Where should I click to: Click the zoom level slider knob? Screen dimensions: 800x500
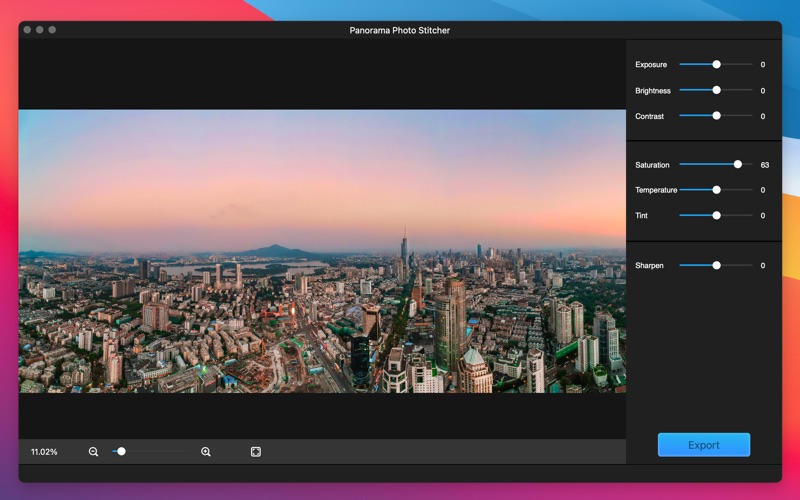coord(121,452)
